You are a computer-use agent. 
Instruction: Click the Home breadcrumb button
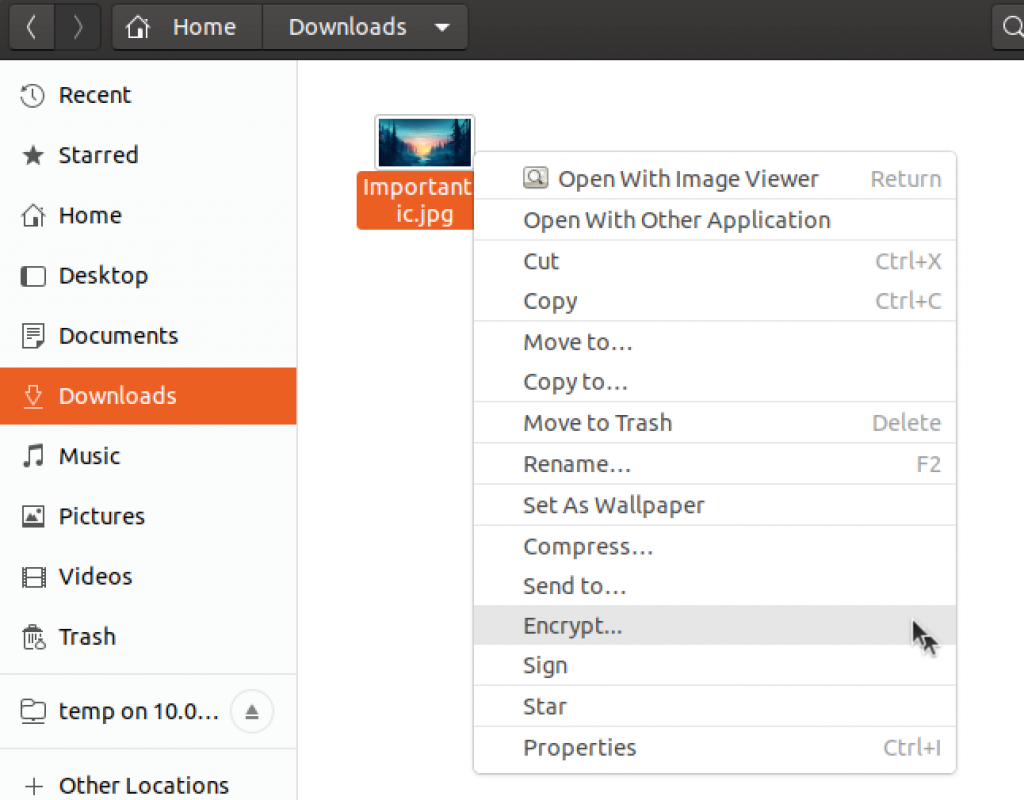(x=187, y=27)
